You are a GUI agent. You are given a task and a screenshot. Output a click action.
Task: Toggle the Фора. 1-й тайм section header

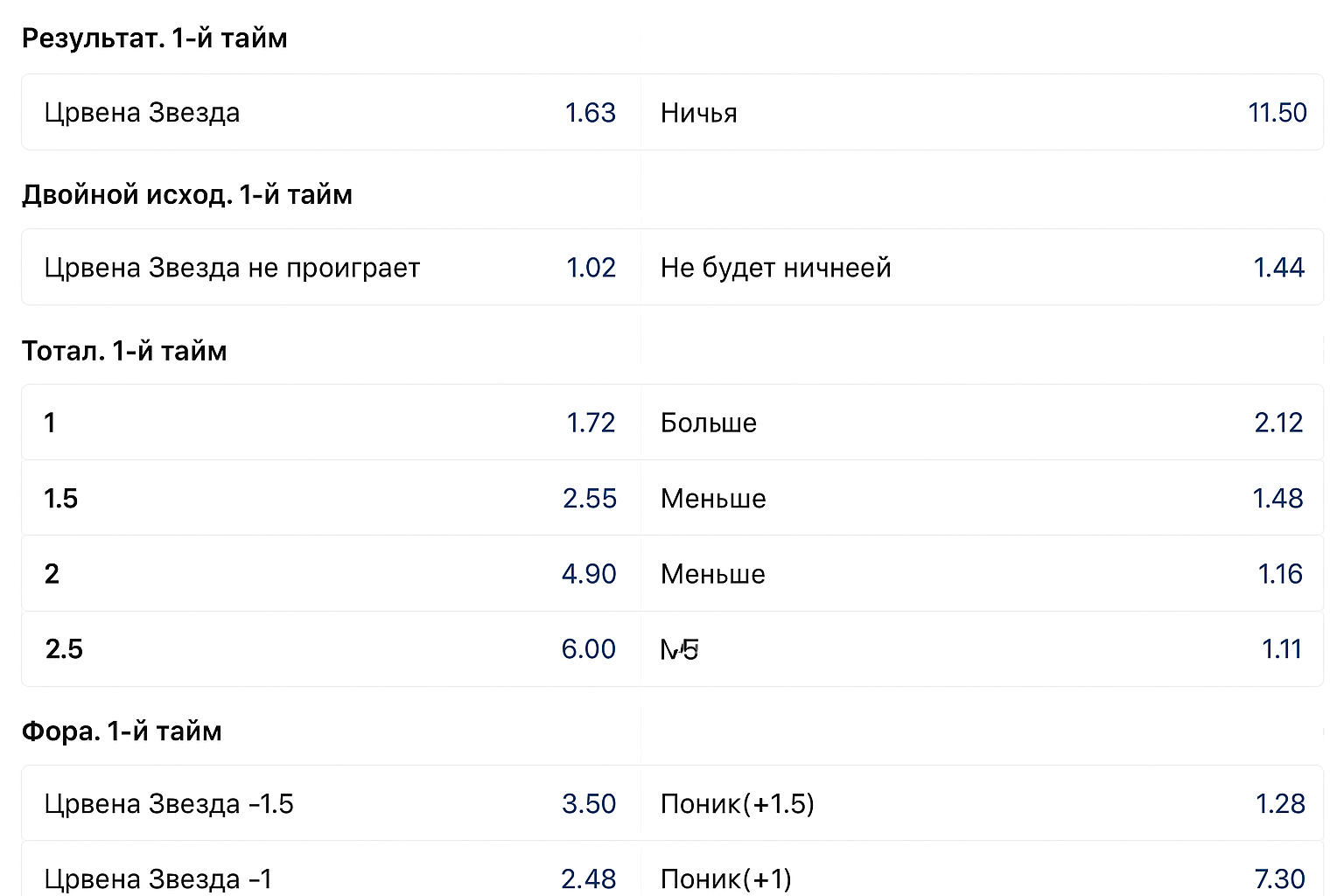point(122,731)
